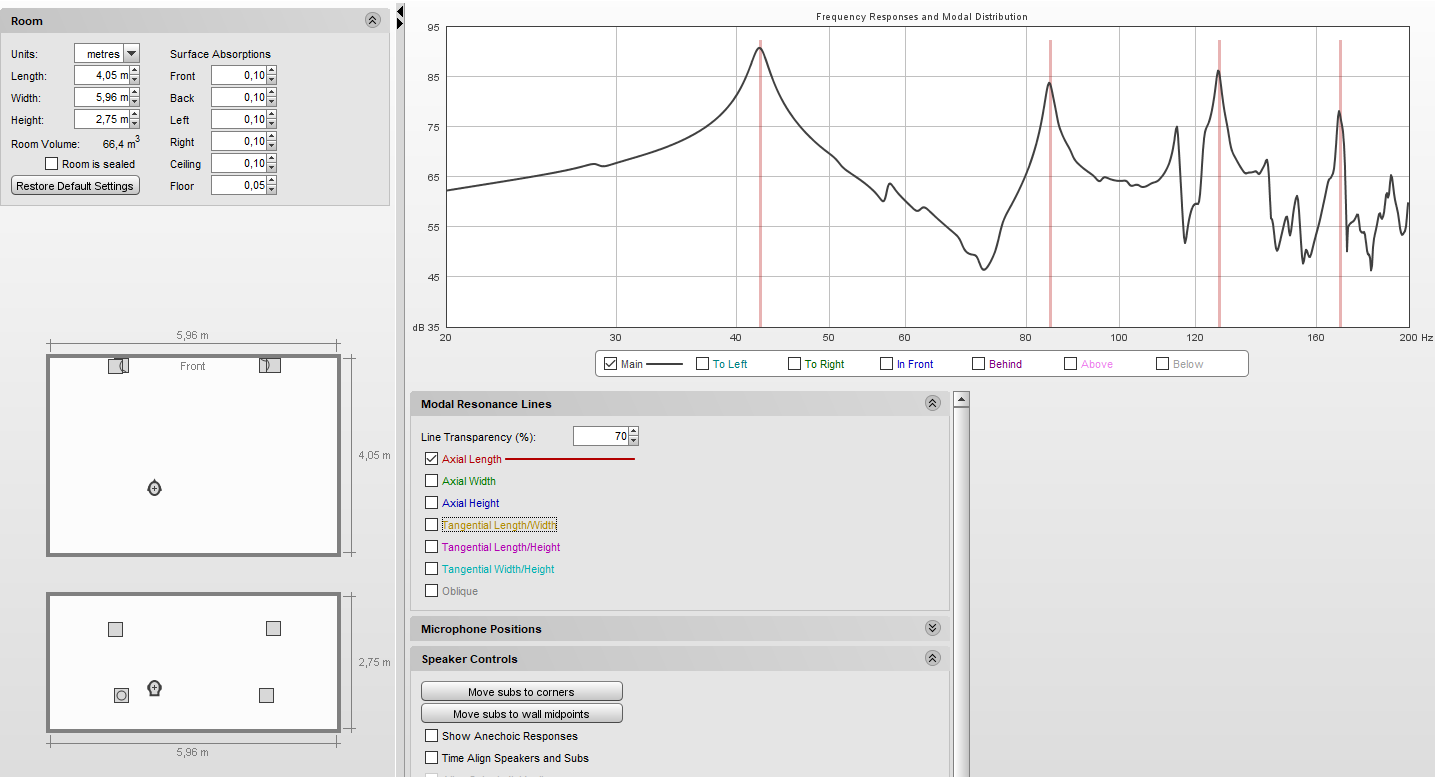Image resolution: width=1435 pixels, height=777 pixels.
Task: Adjust the Floor absorption spinner
Action: coord(271,186)
